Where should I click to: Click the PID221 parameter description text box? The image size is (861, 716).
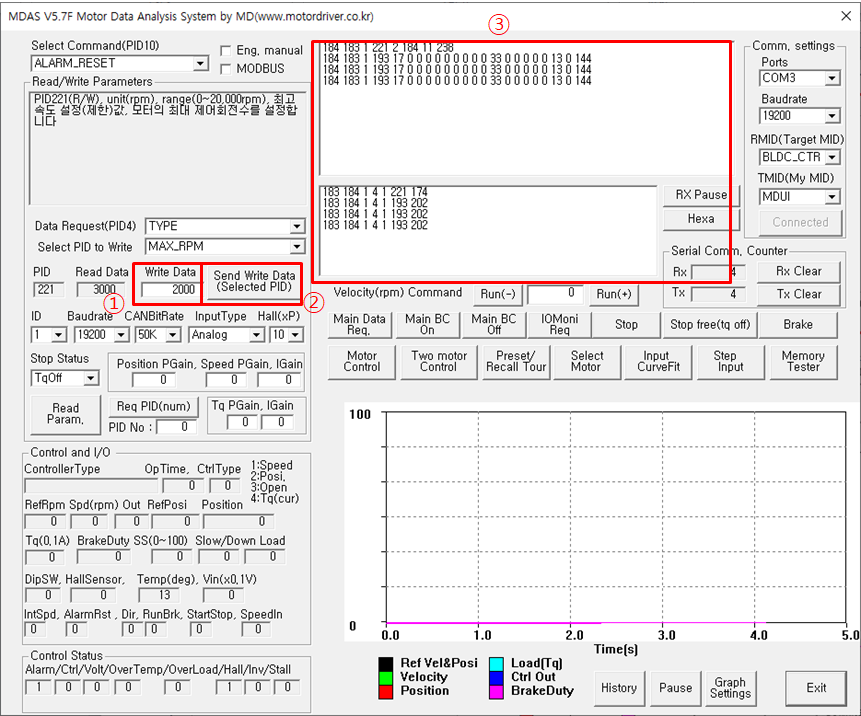click(x=167, y=148)
